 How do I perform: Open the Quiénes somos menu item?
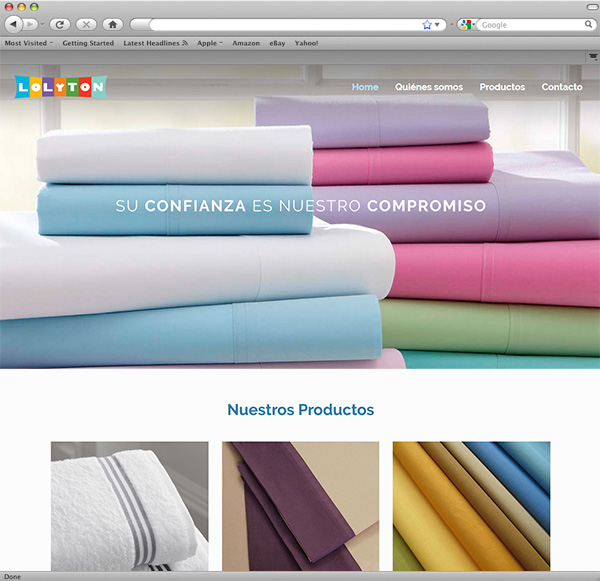pos(429,87)
